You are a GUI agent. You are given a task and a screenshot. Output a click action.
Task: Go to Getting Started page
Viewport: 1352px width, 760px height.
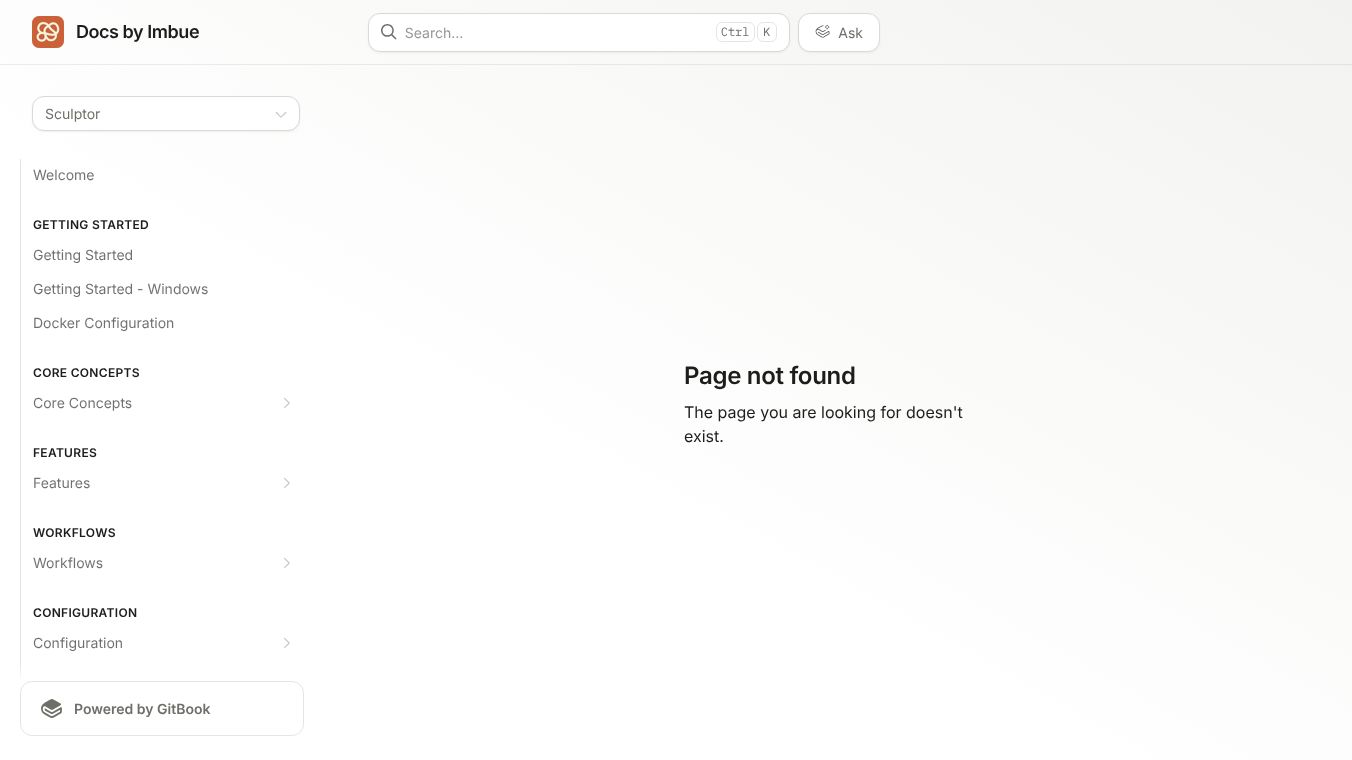coord(83,255)
